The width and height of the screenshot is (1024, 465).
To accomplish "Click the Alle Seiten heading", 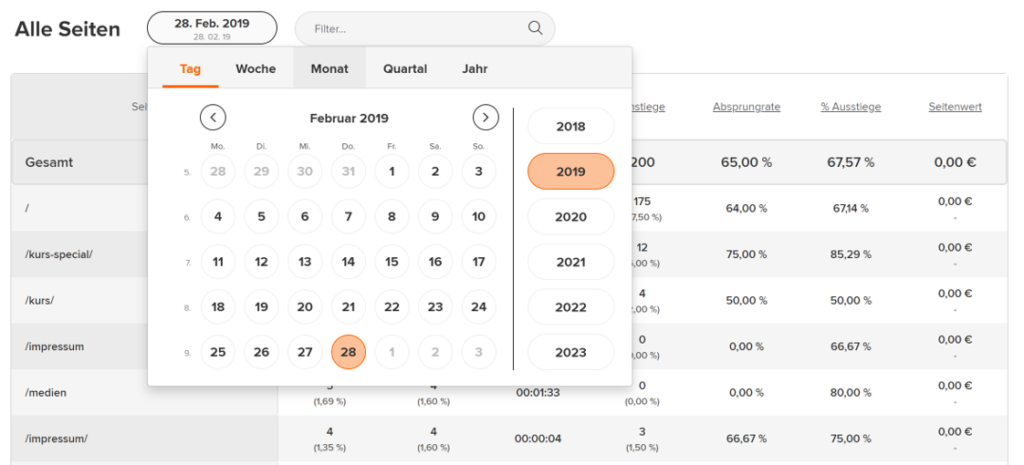I will point(67,29).
